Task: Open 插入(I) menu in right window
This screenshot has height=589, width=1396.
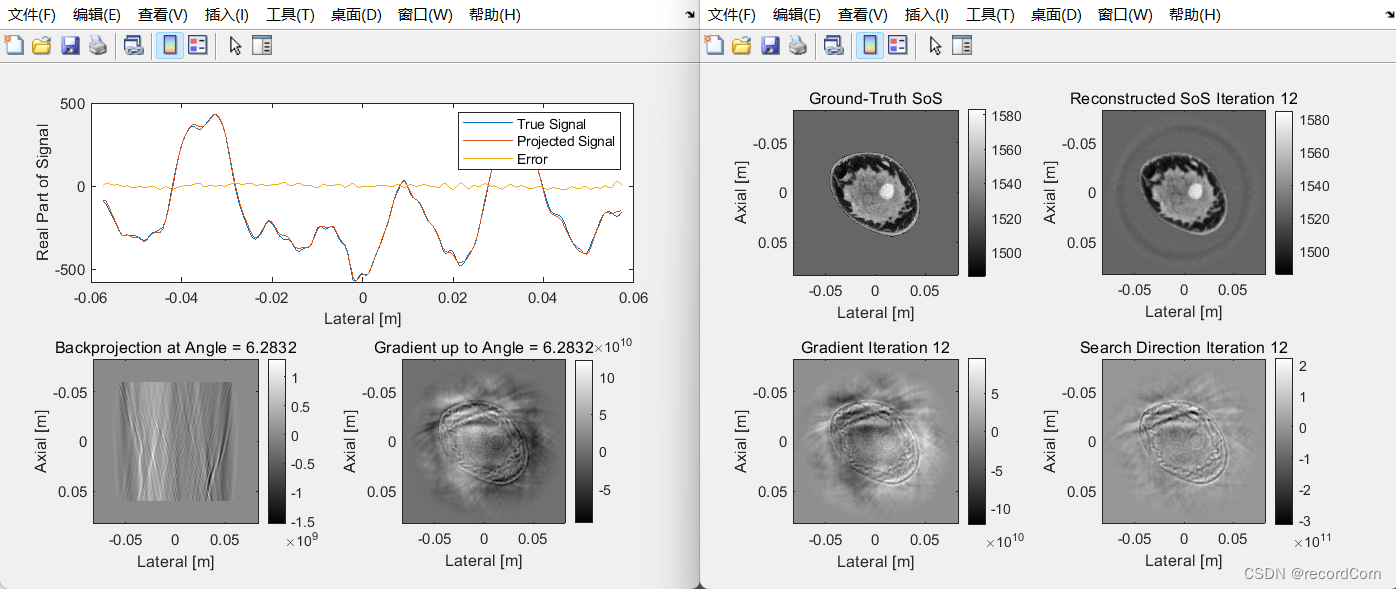Action: 926,15
